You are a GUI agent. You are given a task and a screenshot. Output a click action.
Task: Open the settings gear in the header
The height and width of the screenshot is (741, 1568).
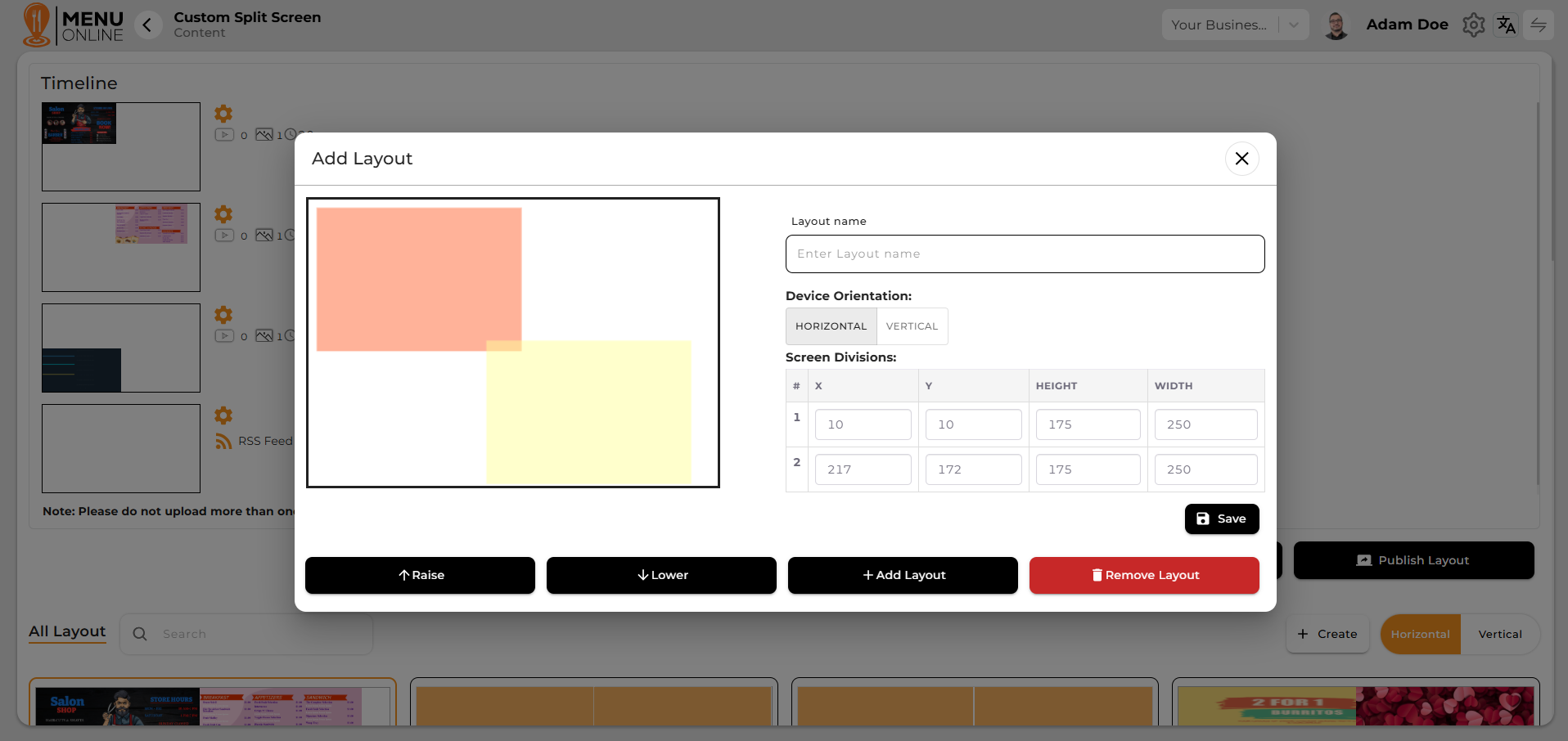[1473, 25]
